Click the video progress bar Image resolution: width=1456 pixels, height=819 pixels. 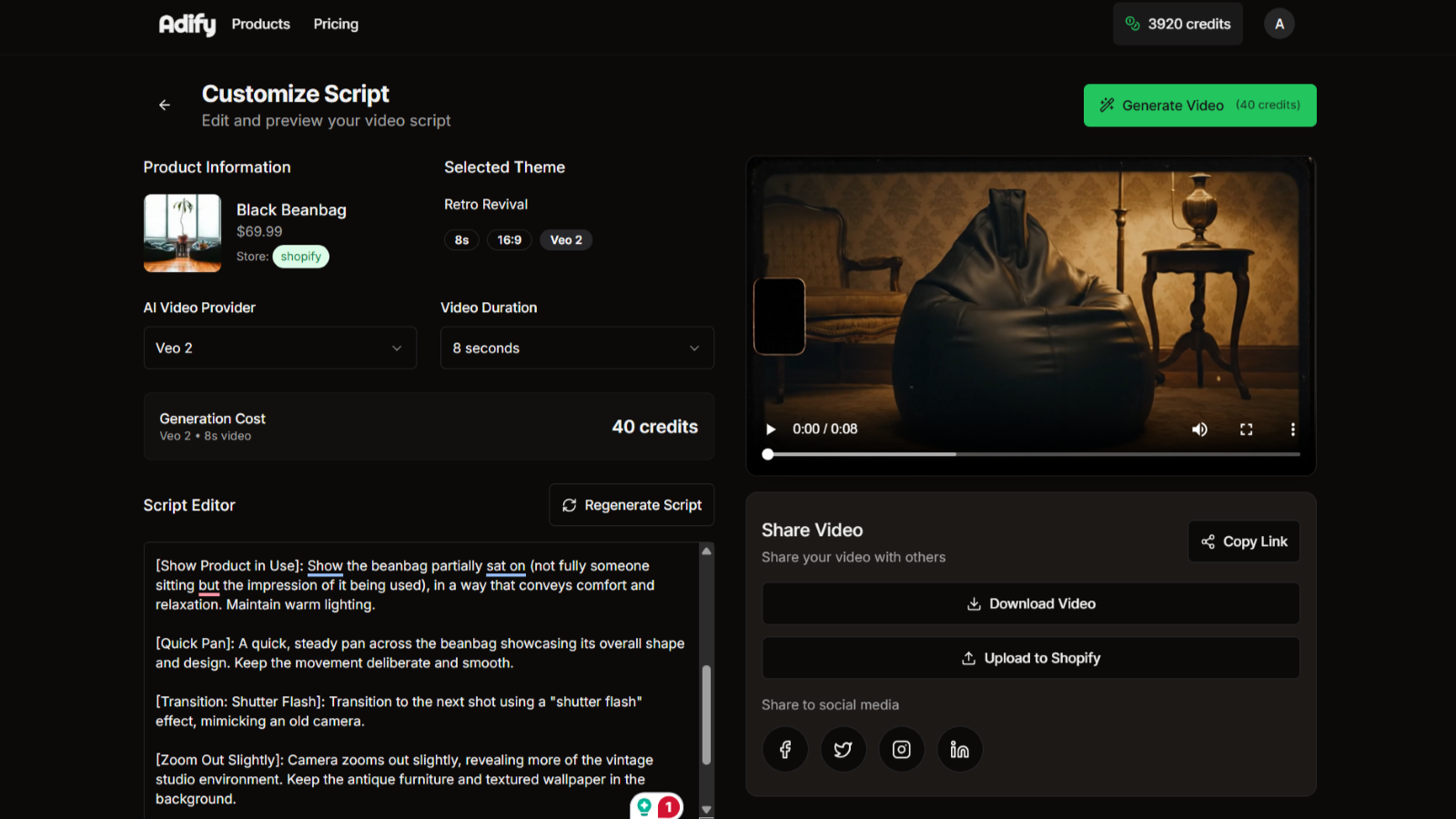pyautogui.click(x=1033, y=454)
